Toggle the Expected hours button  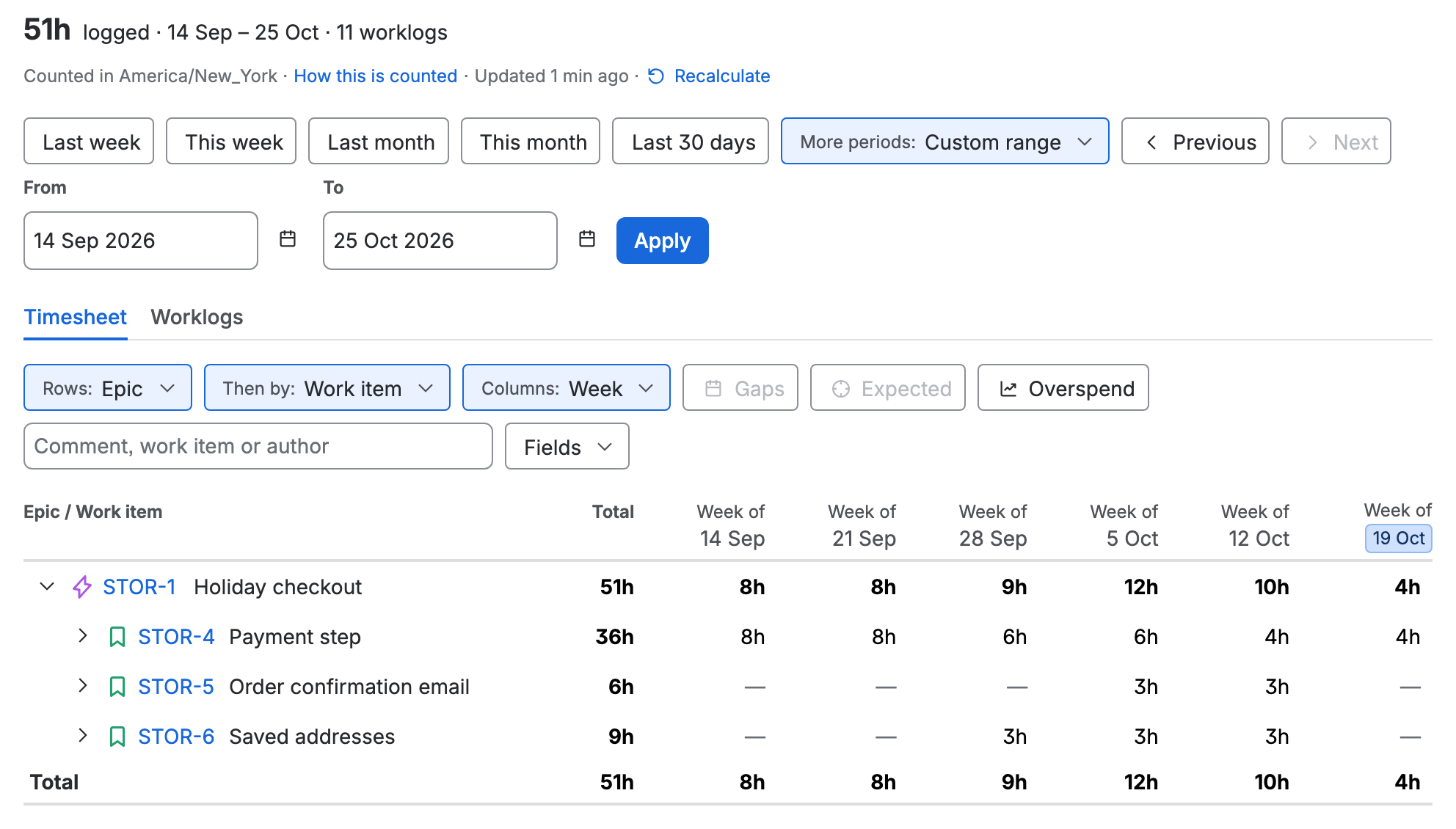click(888, 388)
